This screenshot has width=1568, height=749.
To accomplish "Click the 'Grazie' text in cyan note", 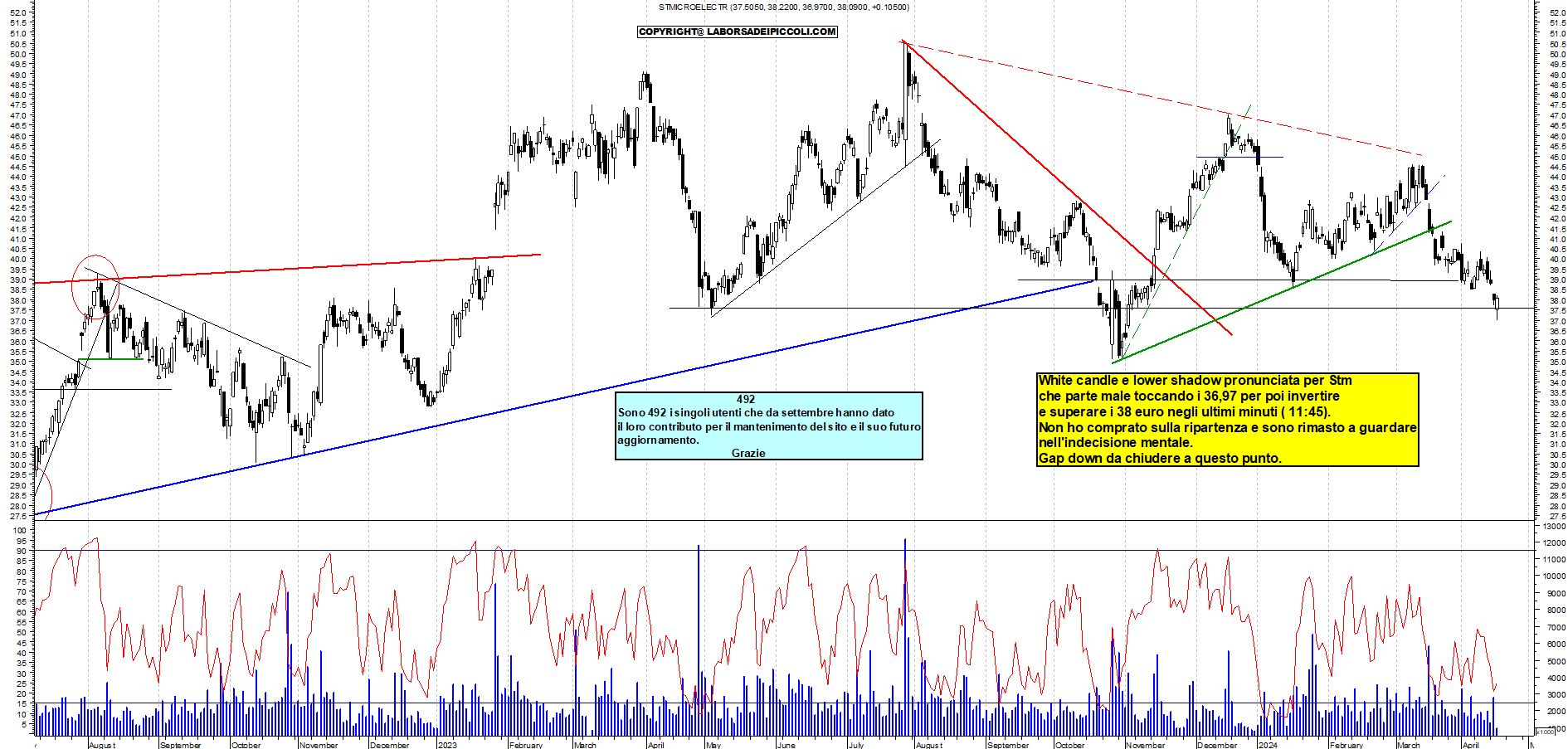I will [x=748, y=453].
